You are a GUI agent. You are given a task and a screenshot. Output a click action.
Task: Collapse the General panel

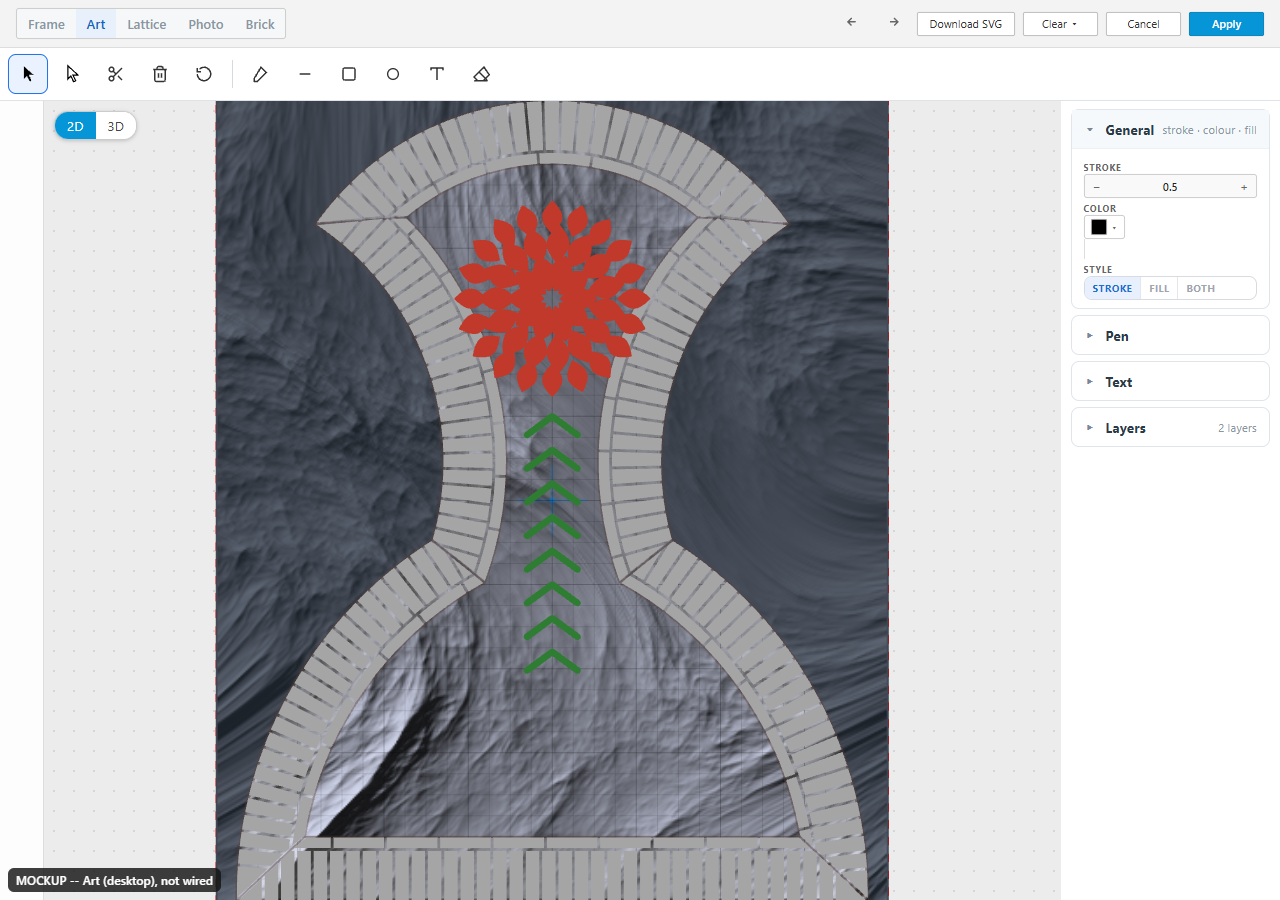(1170, 130)
